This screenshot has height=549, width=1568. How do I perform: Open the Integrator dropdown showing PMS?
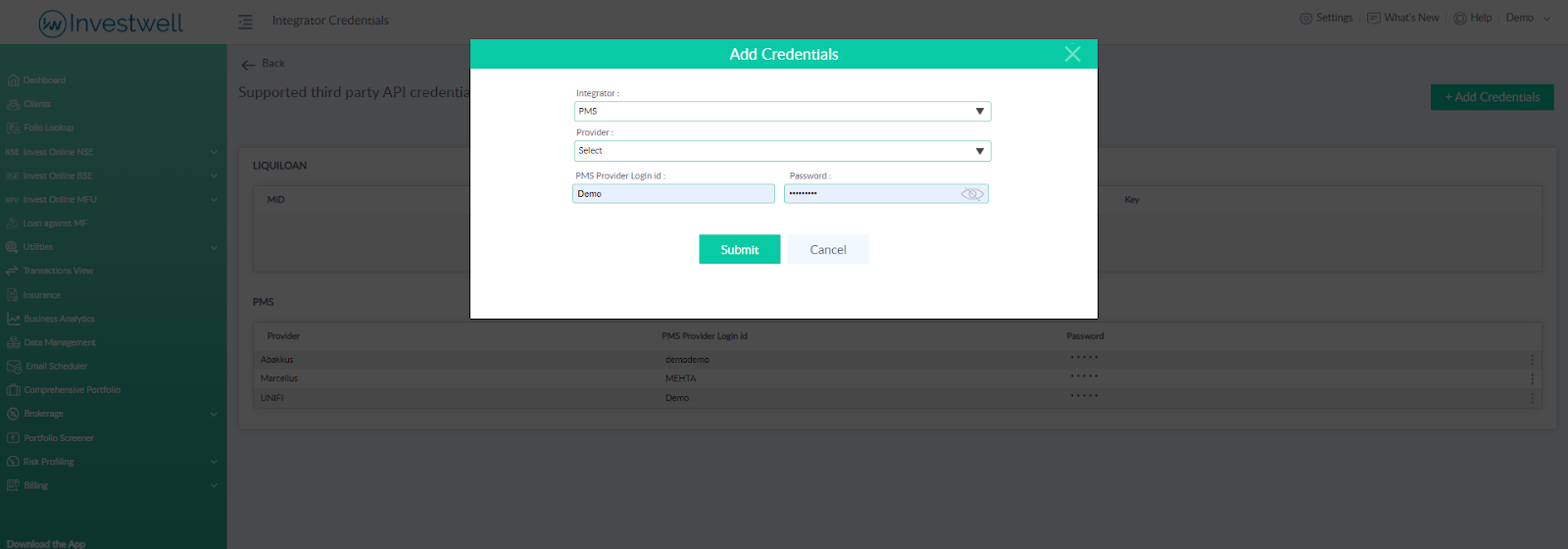tap(782, 112)
